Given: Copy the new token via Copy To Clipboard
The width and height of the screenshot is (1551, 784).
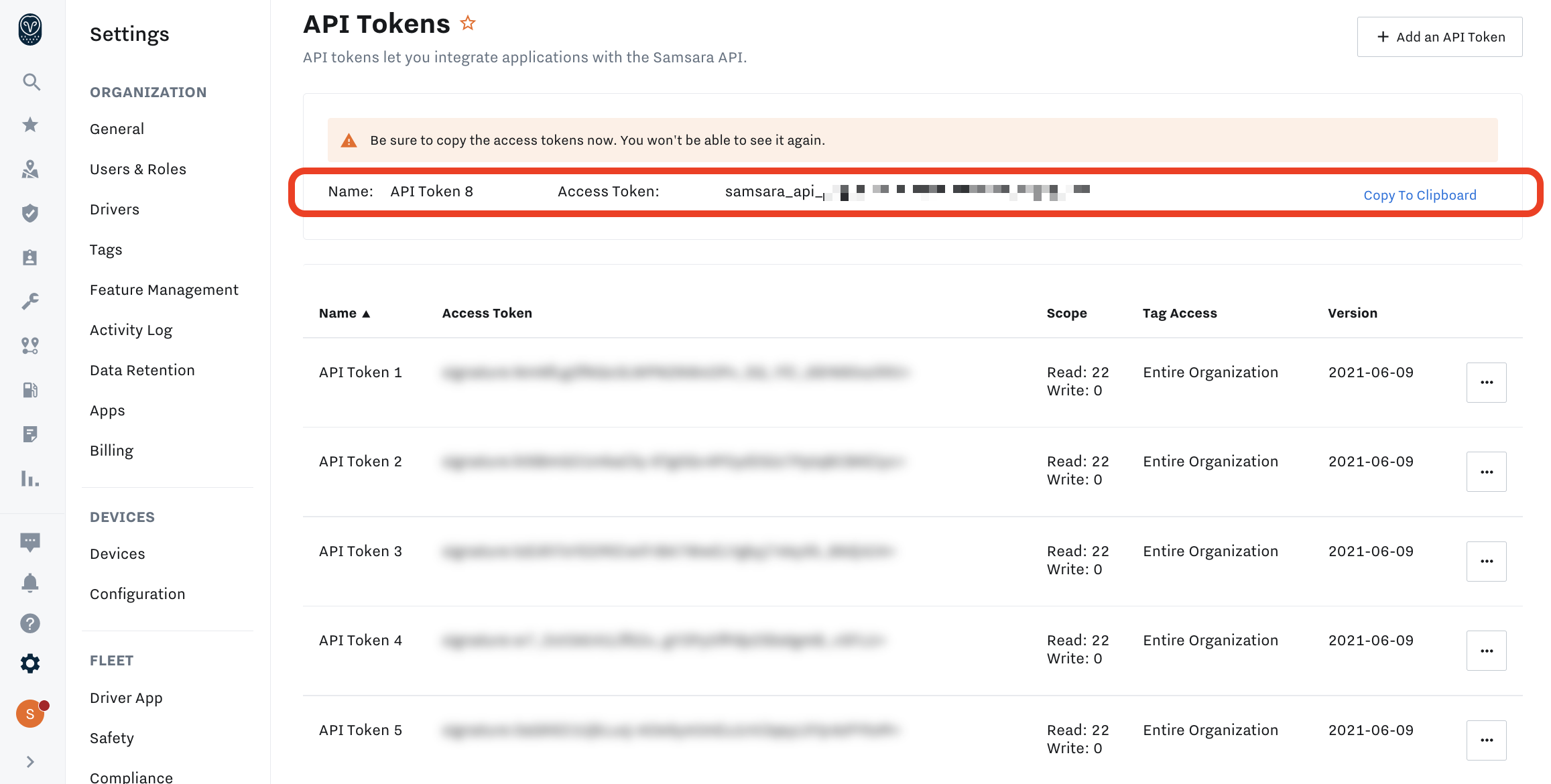Looking at the screenshot, I should tap(1420, 194).
